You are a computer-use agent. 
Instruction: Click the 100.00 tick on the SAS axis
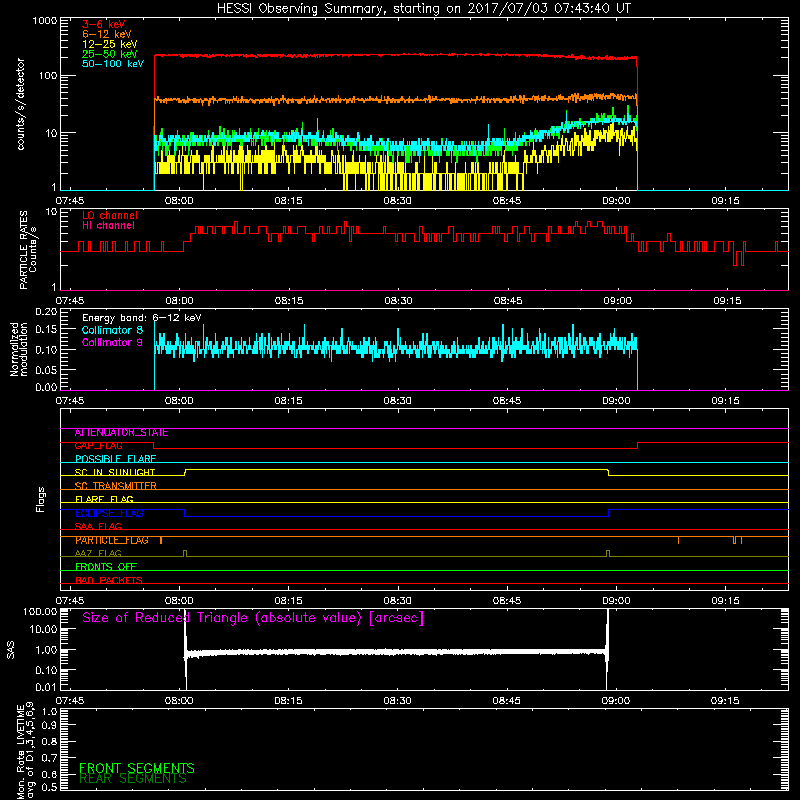click(40, 611)
